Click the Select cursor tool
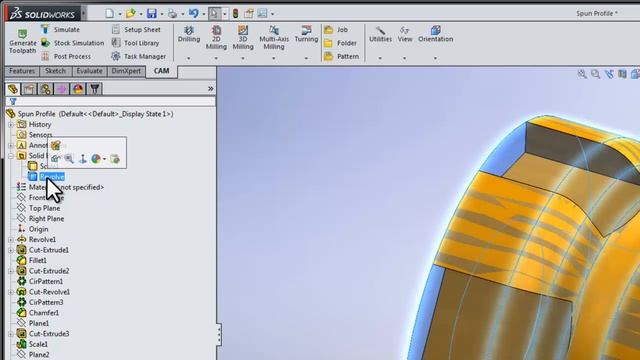This screenshot has height=360, width=640. [x=214, y=13]
